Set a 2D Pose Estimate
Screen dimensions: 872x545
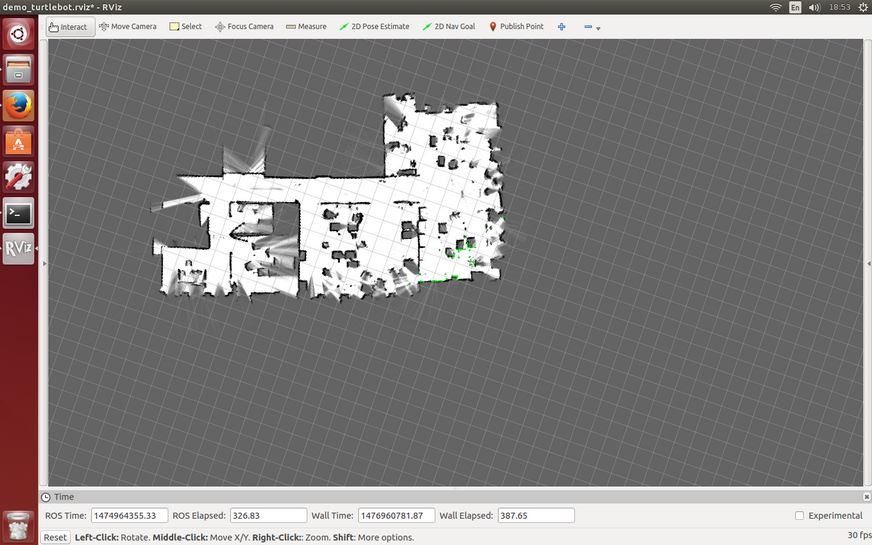coord(374,27)
